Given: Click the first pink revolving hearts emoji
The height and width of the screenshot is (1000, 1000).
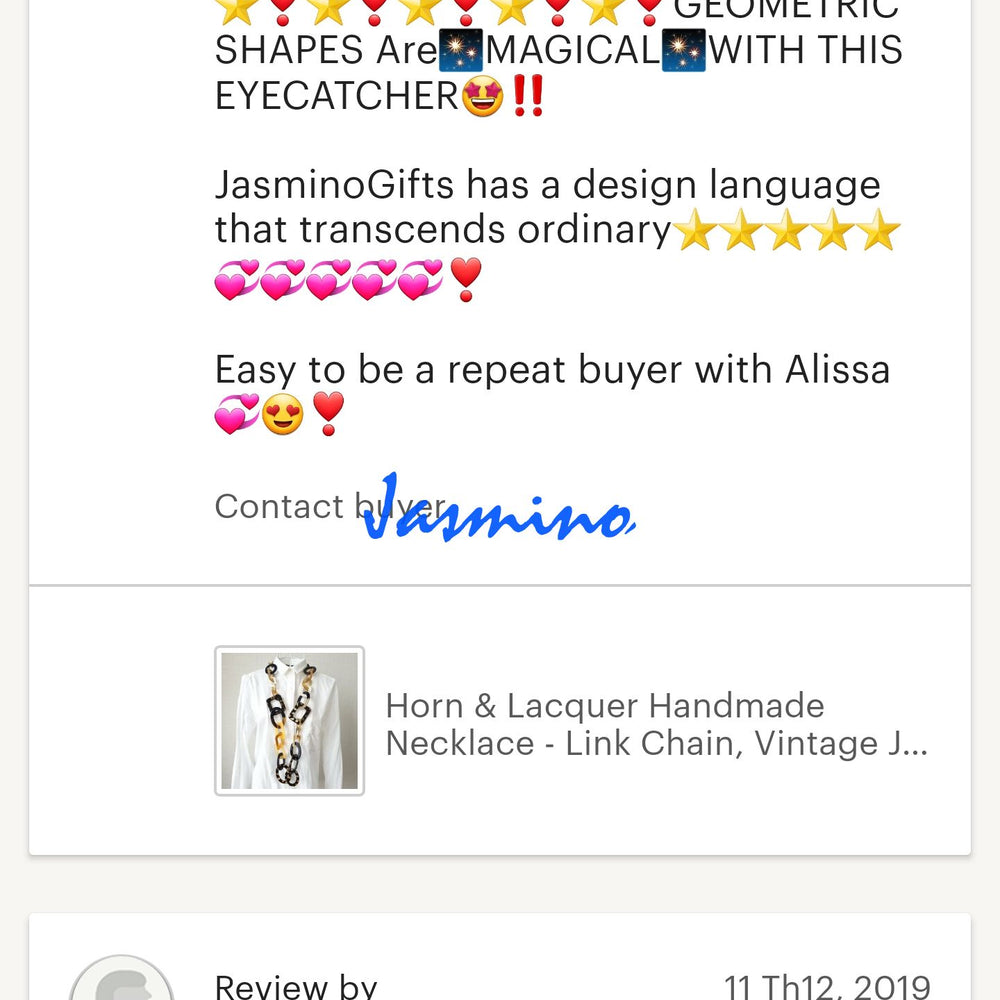Looking at the screenshot, I should 237,279.
